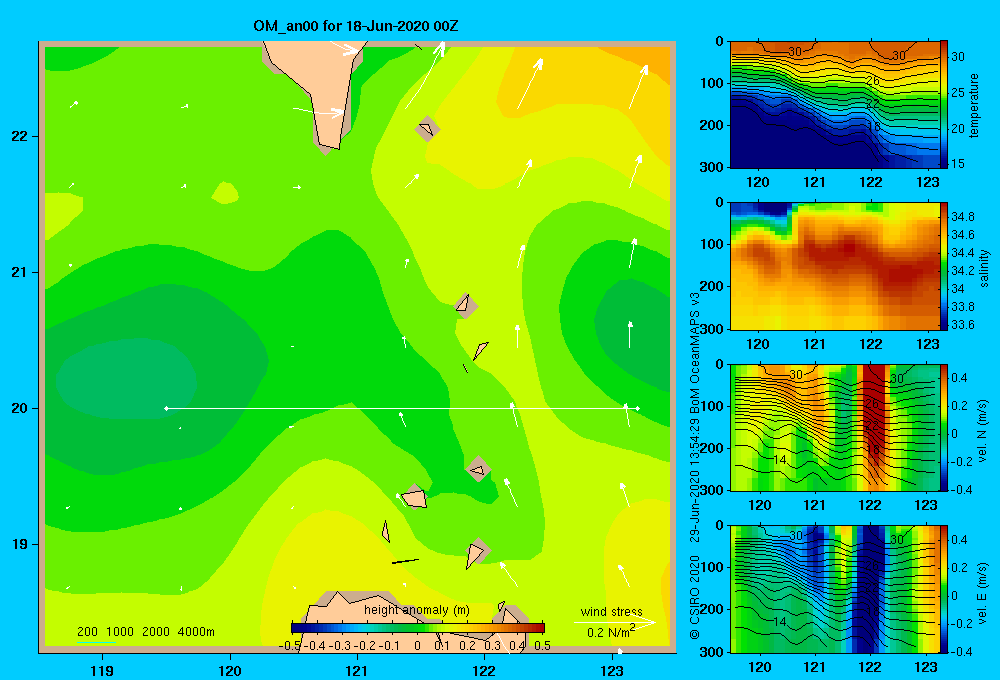Click the vel. E (m/s) colorbar
Screen dimensions: 1000x680
[x=944, y=589]
